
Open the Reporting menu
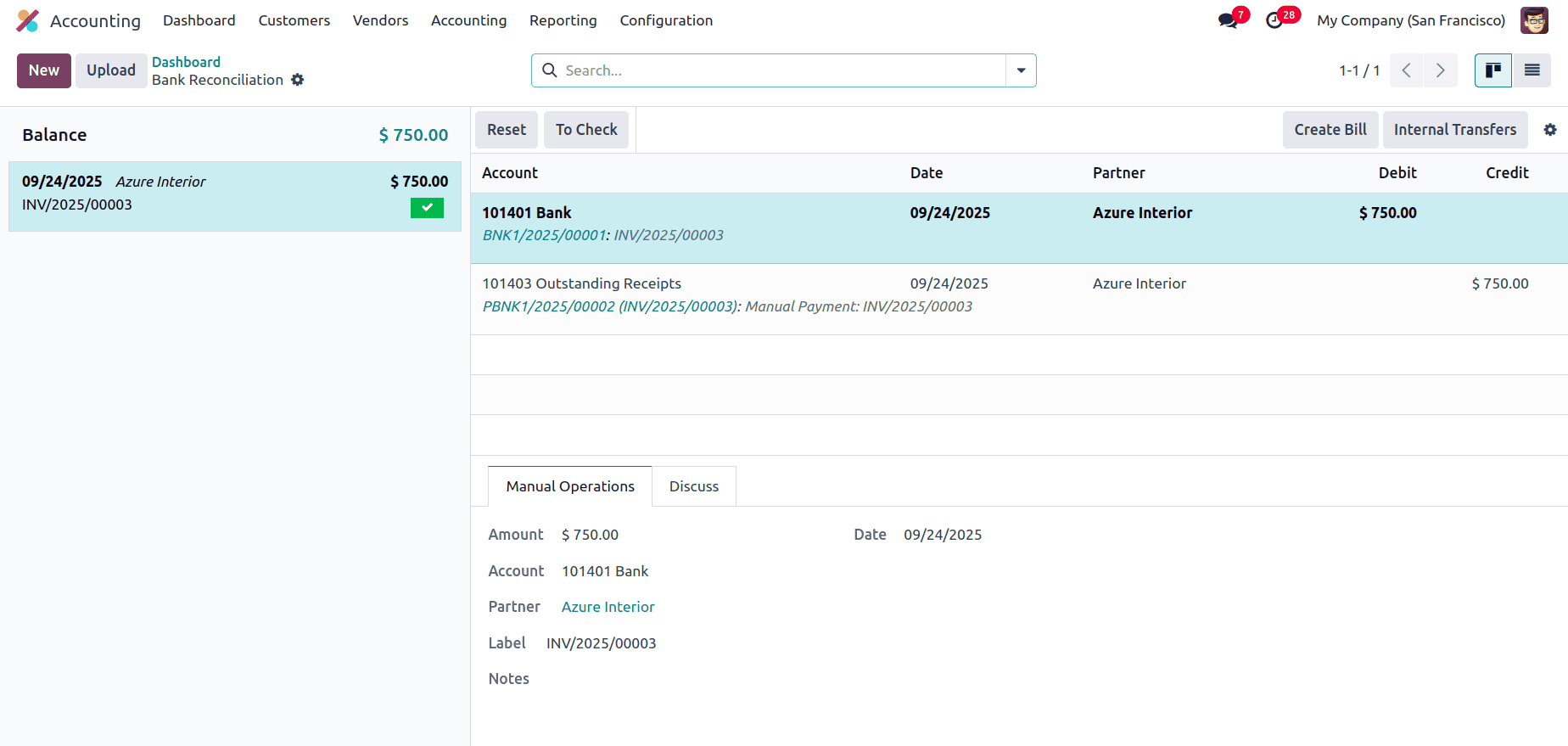(x=563, y=20)
